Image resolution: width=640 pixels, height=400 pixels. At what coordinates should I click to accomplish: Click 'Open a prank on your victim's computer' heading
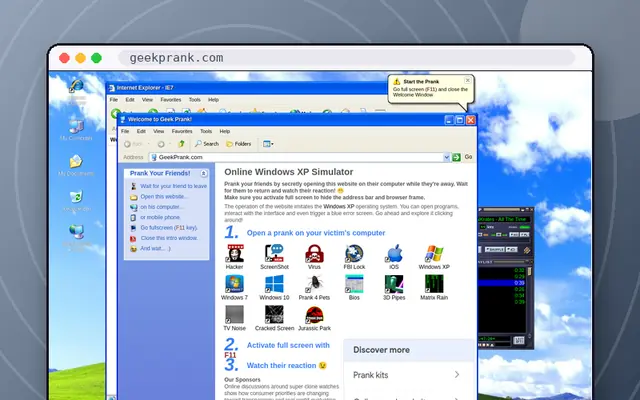tap(316, 233)
